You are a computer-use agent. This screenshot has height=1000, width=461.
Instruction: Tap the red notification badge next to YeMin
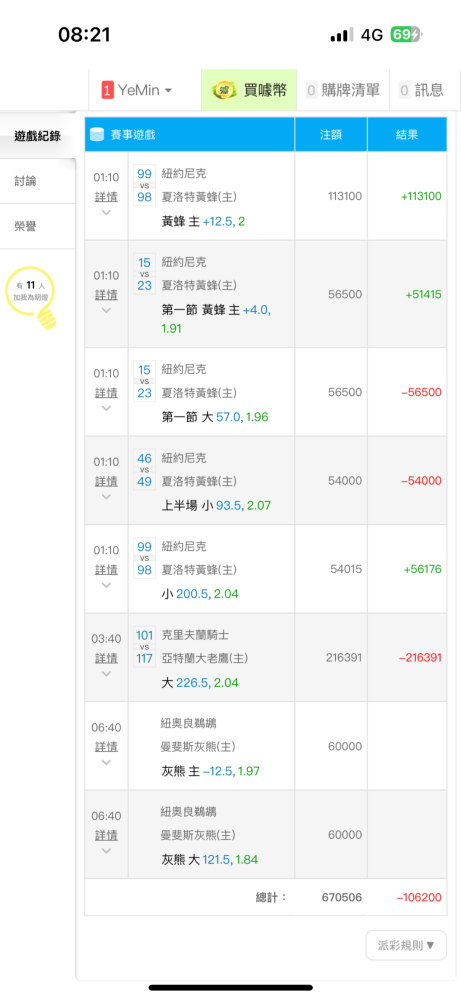pyautogui.click(x=107, y=91)
